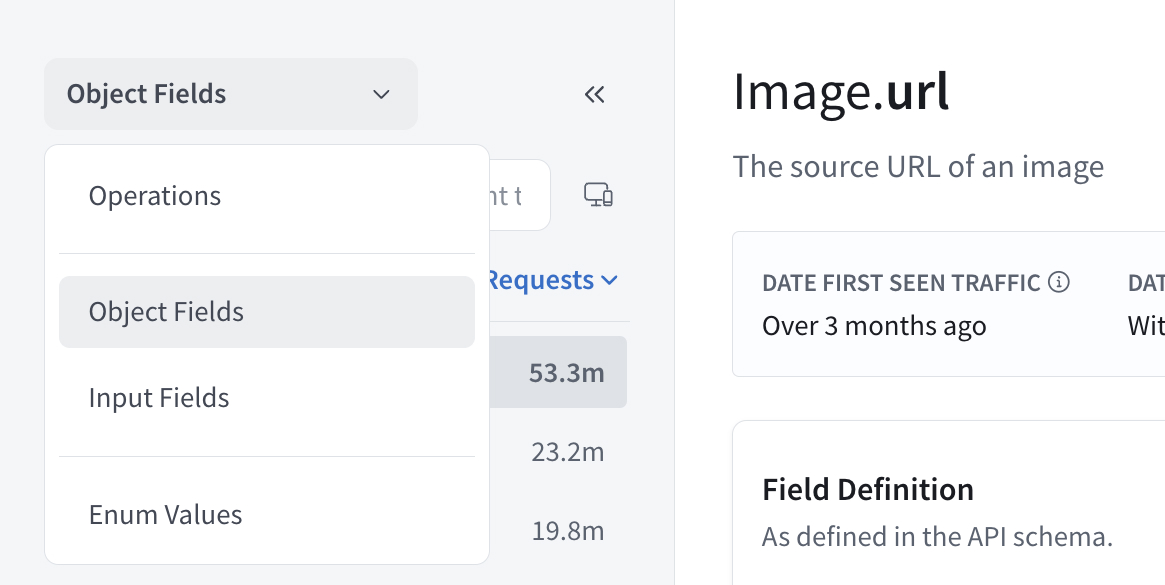Click the Image.url page heading
This screenshot has width=1165, height=585.
[840, 92]
